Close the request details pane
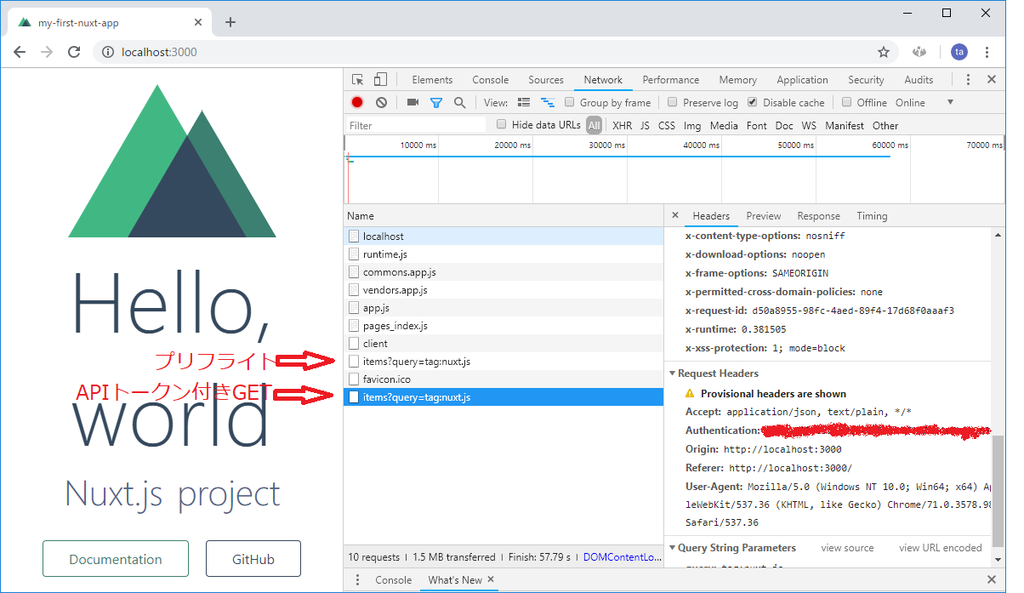 [x=675, y=215]
